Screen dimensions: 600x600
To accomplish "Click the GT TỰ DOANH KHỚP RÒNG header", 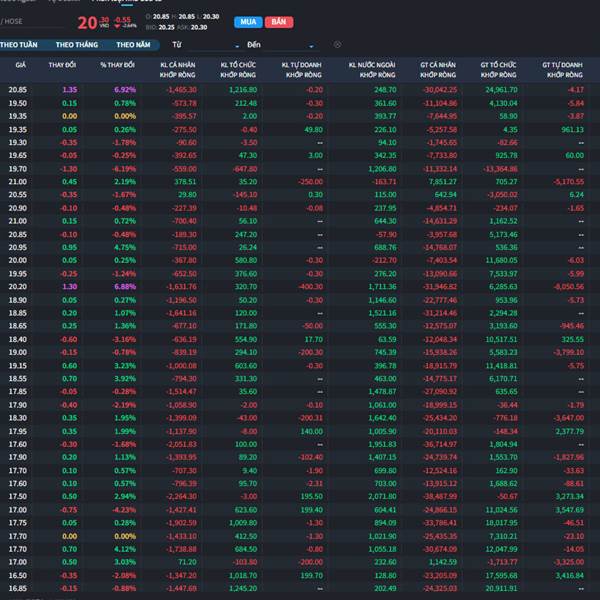I will [562, 70].
